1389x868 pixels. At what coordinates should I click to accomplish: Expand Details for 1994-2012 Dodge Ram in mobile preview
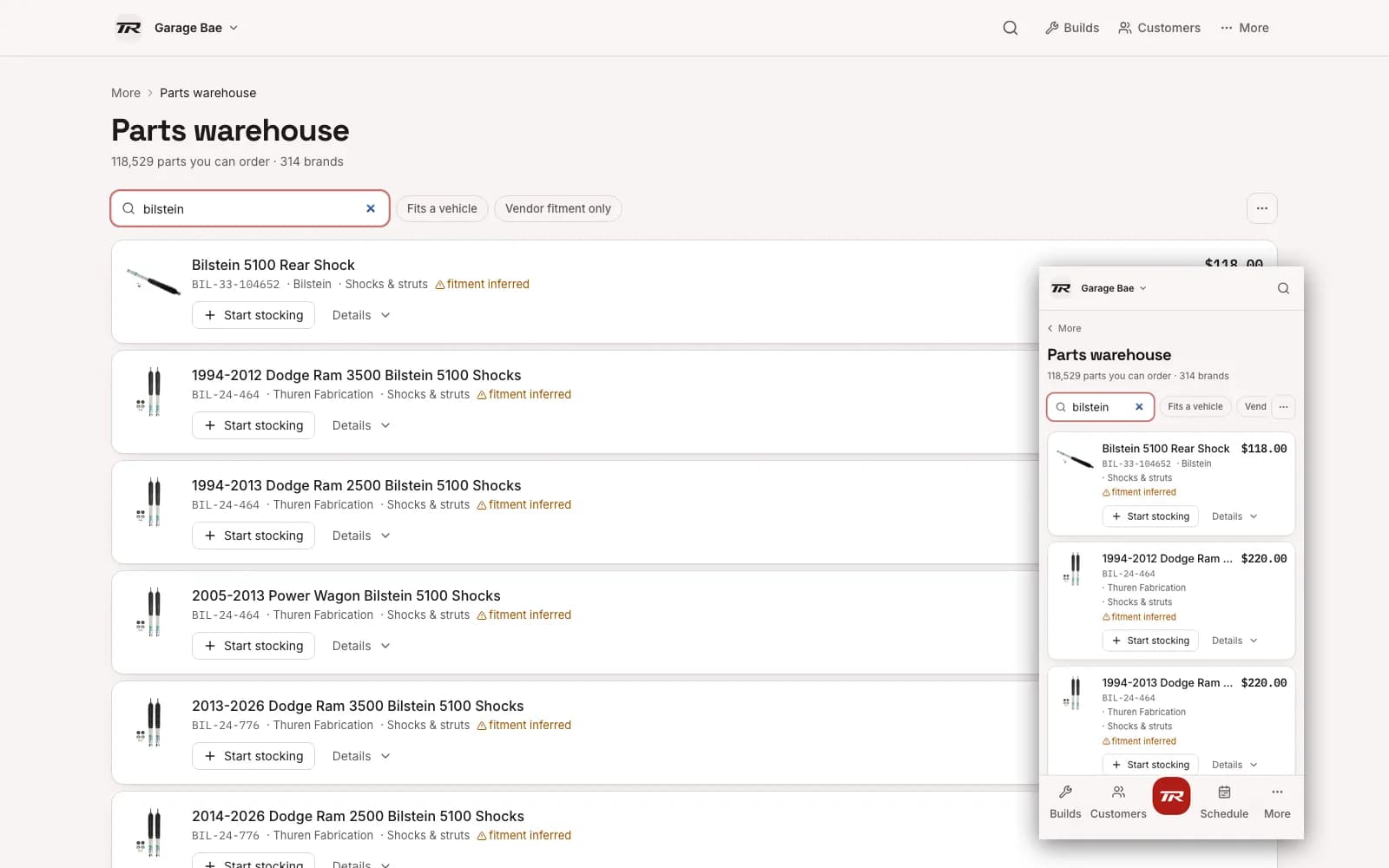[x=1234, y=641]
